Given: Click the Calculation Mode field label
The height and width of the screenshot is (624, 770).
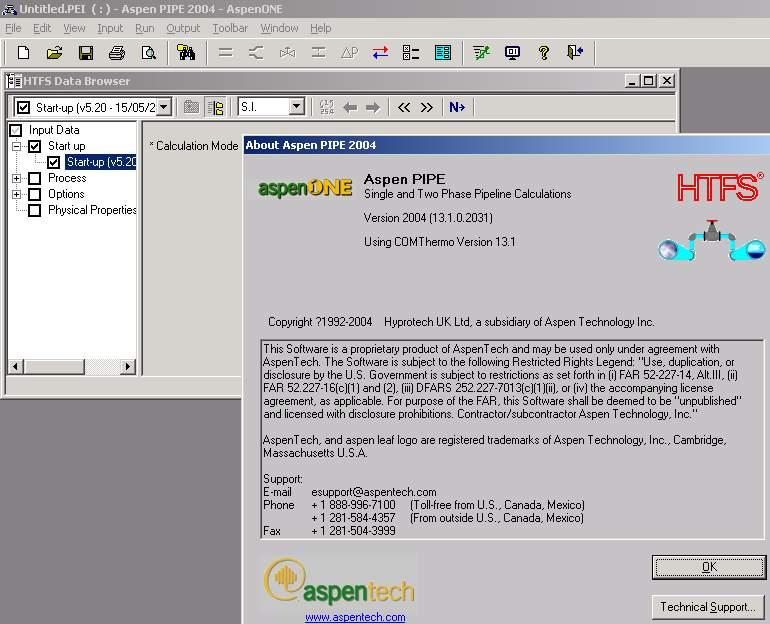Looking at the screenshot, I should (194, 146).
